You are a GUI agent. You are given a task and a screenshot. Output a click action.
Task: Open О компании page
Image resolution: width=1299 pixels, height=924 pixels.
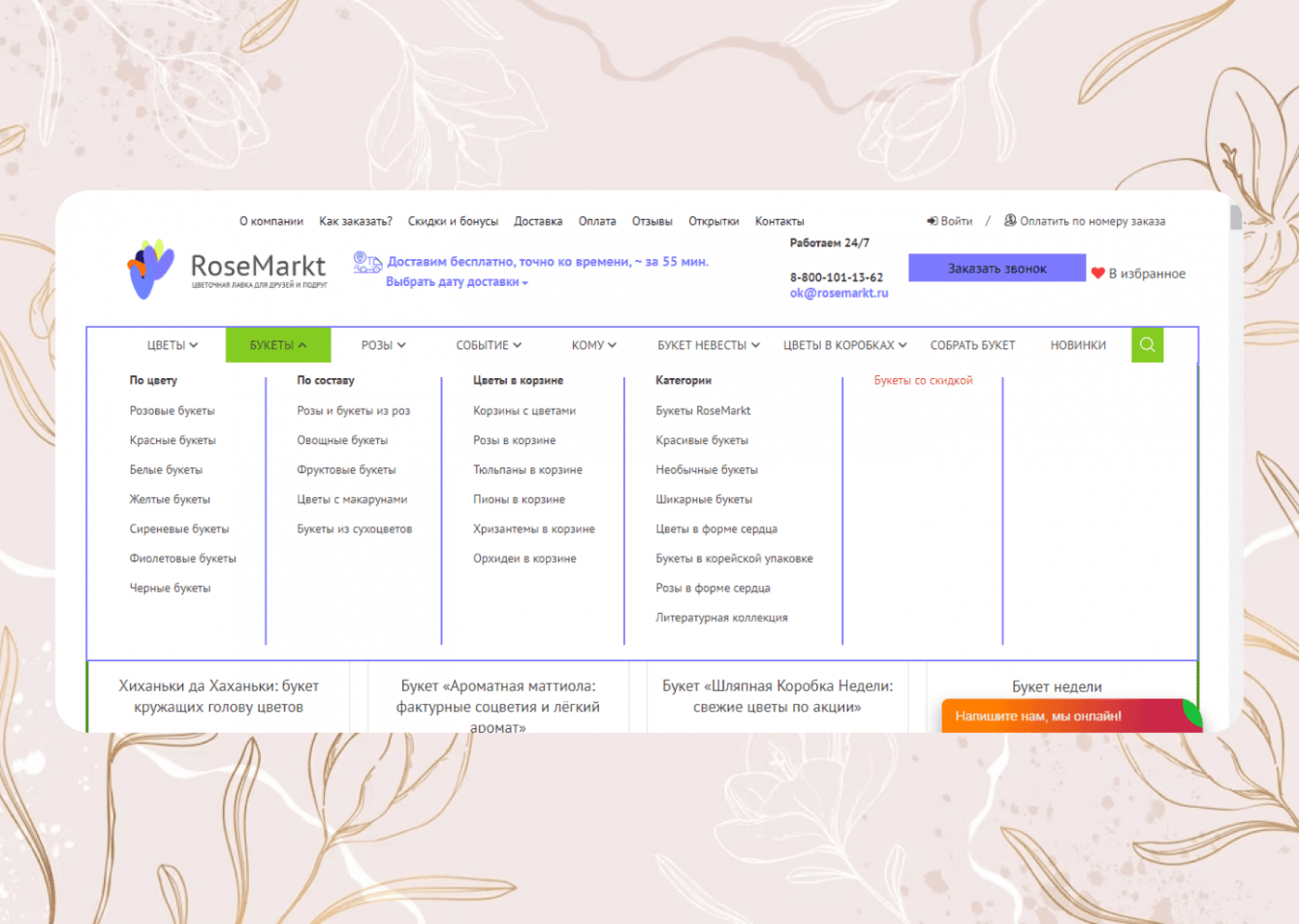[271, 221]
